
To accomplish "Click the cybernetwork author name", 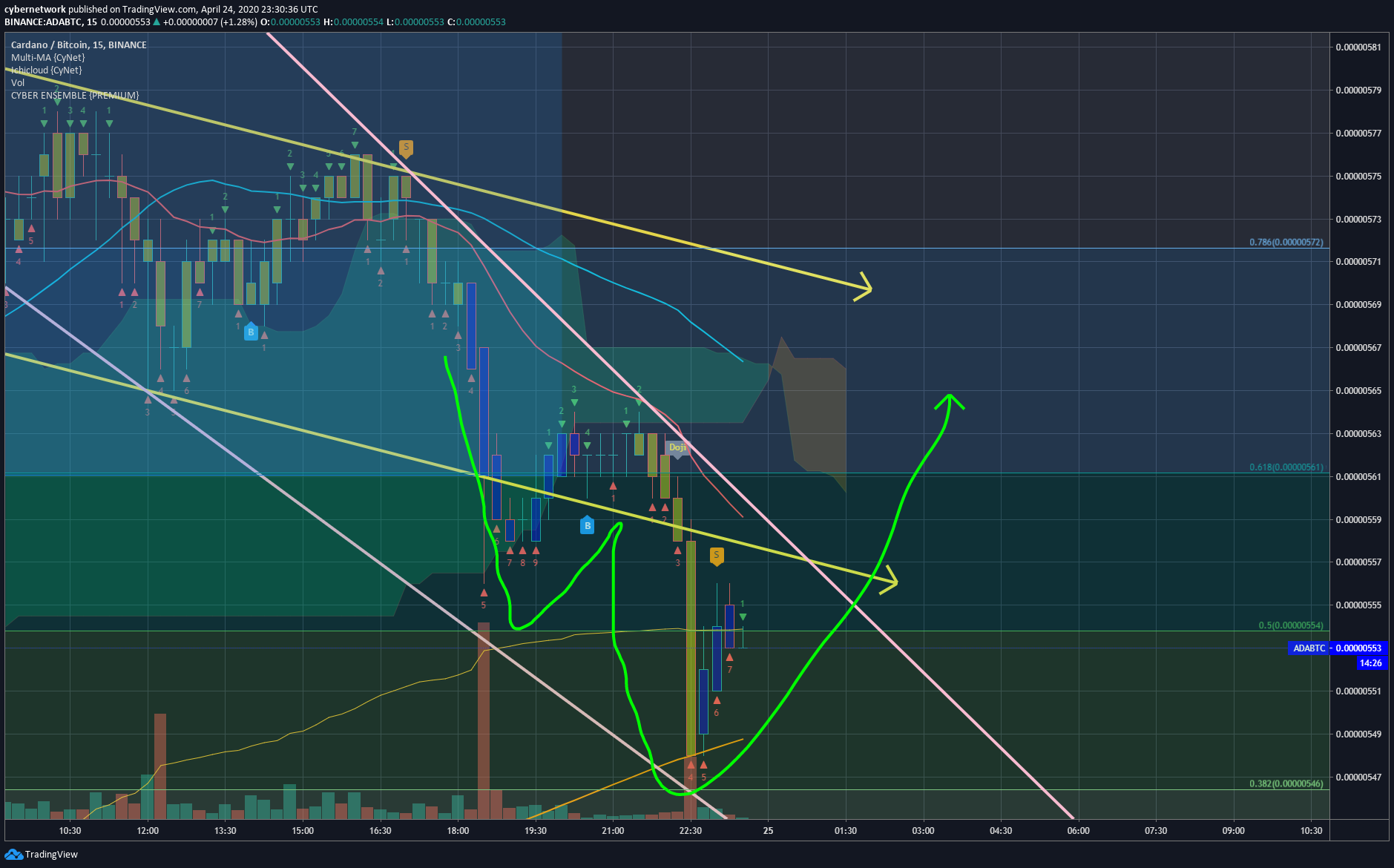I will click(x=35, y=9).
